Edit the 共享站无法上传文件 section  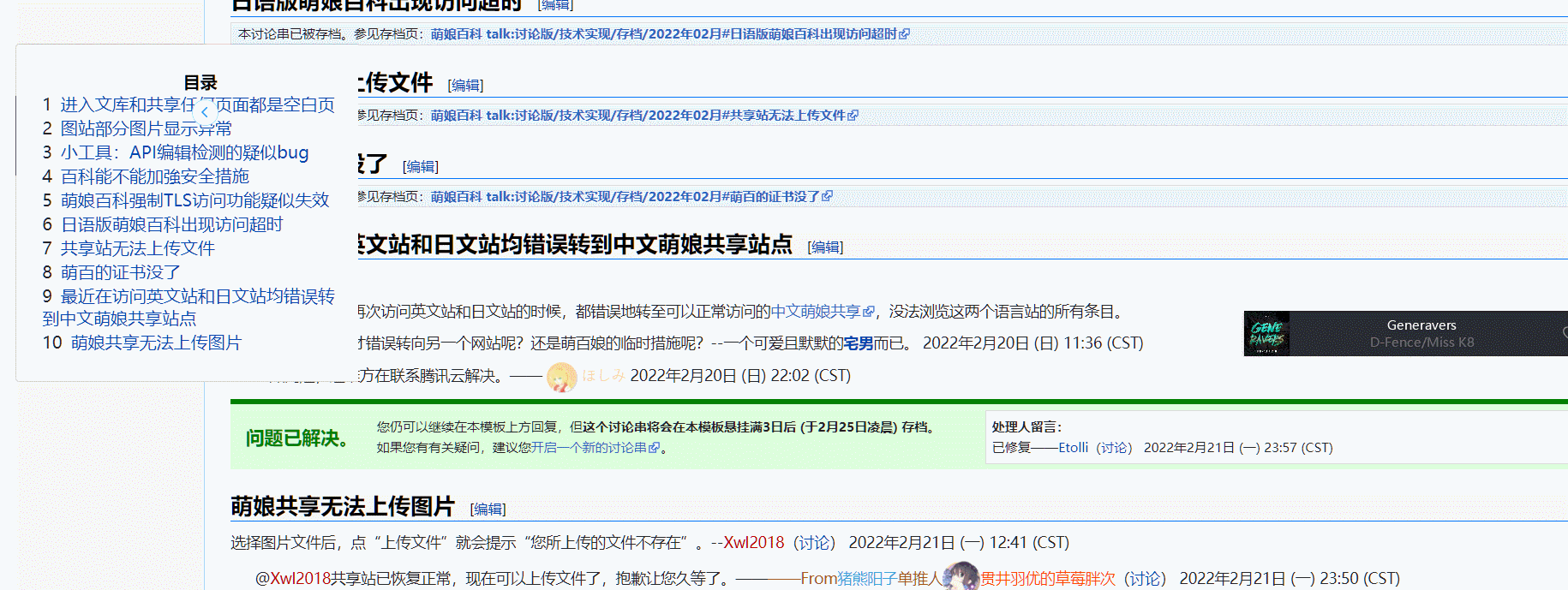465,85
